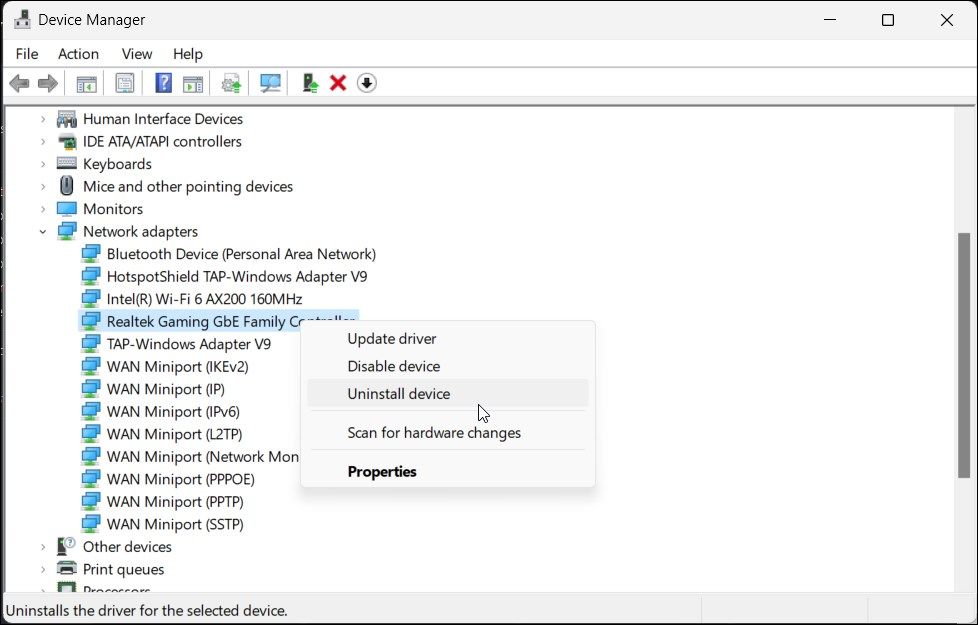Click the Device Manager icon in the title bar

click(x=22, y=18)
